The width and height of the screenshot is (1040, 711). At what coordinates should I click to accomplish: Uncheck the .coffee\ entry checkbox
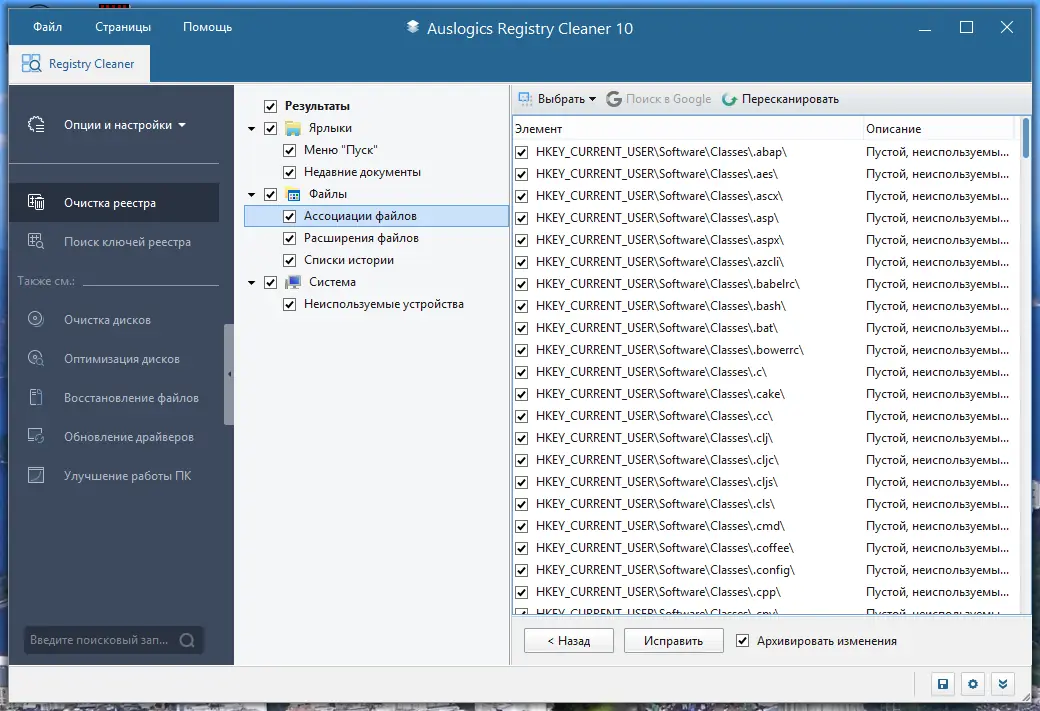pyautogui.click(x=522, y=549)
